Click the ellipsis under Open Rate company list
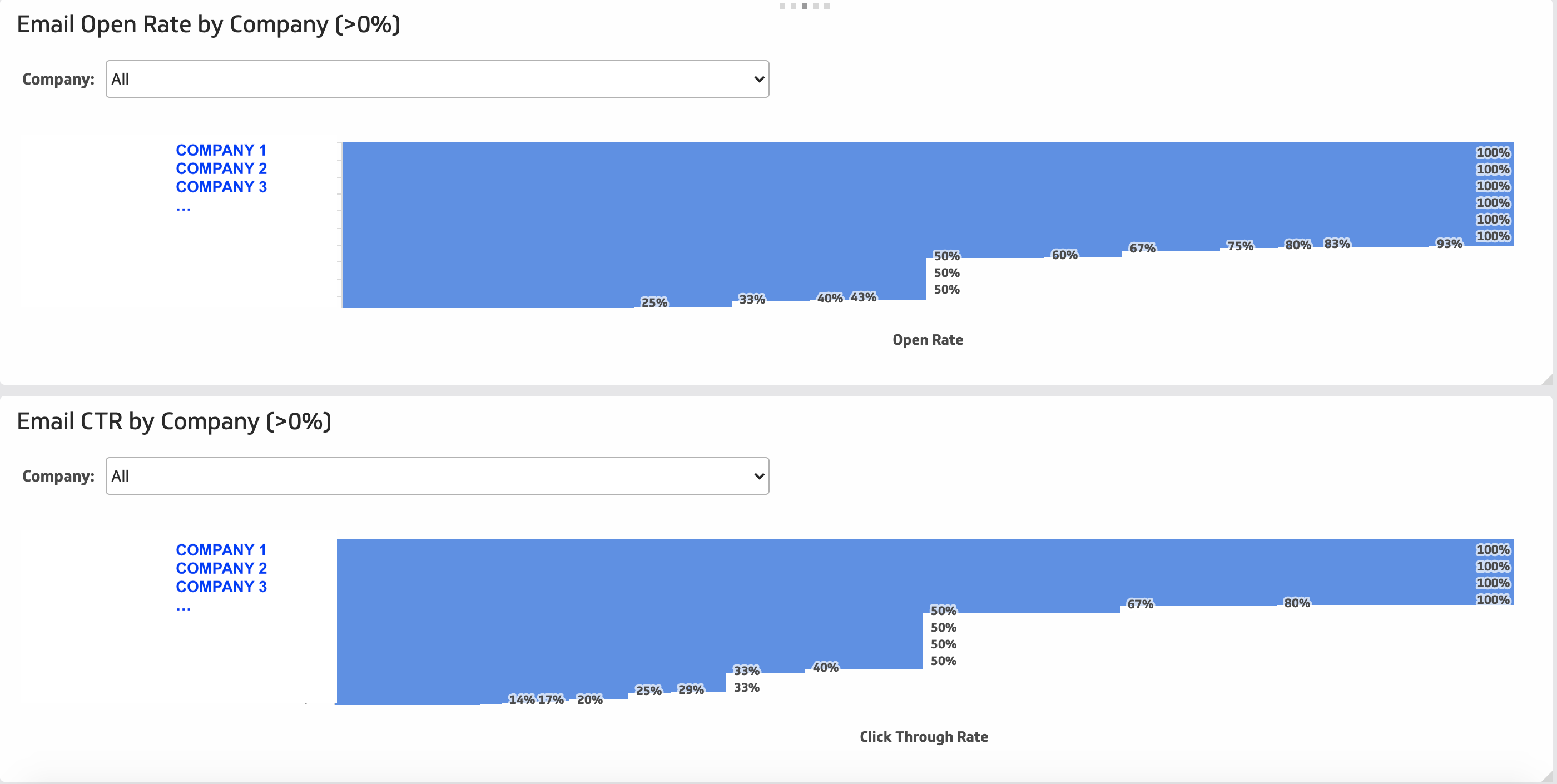 [184, 208]
